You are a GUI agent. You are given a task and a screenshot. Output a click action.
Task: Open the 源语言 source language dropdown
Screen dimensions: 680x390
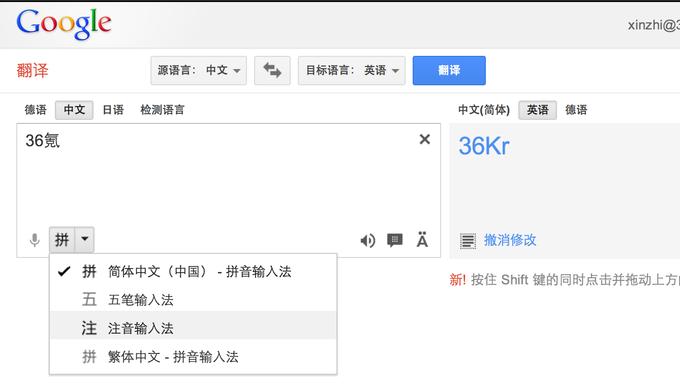[199, 70]
